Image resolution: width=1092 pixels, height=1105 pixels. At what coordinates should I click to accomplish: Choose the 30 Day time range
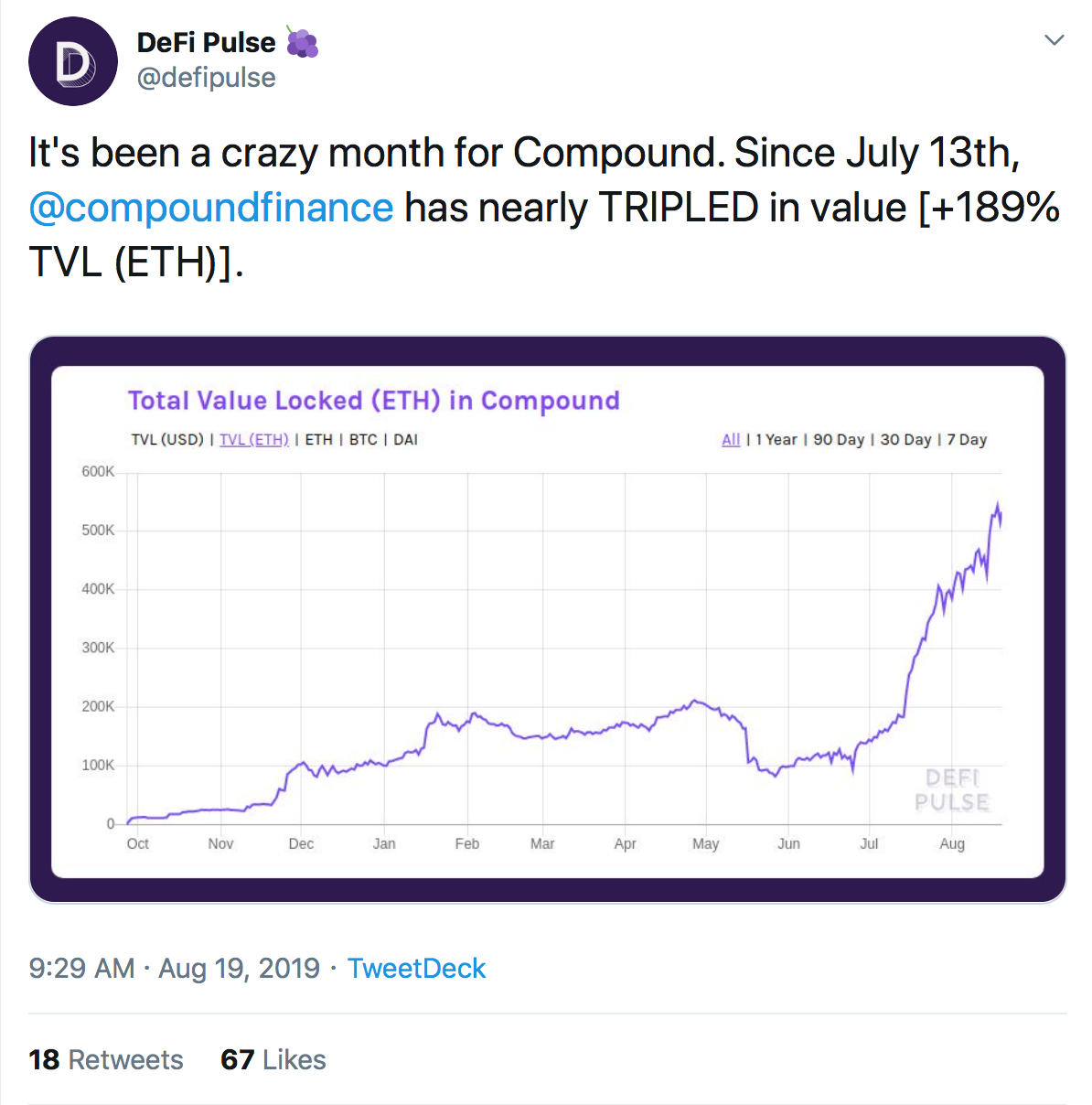[x=905, y=440]
